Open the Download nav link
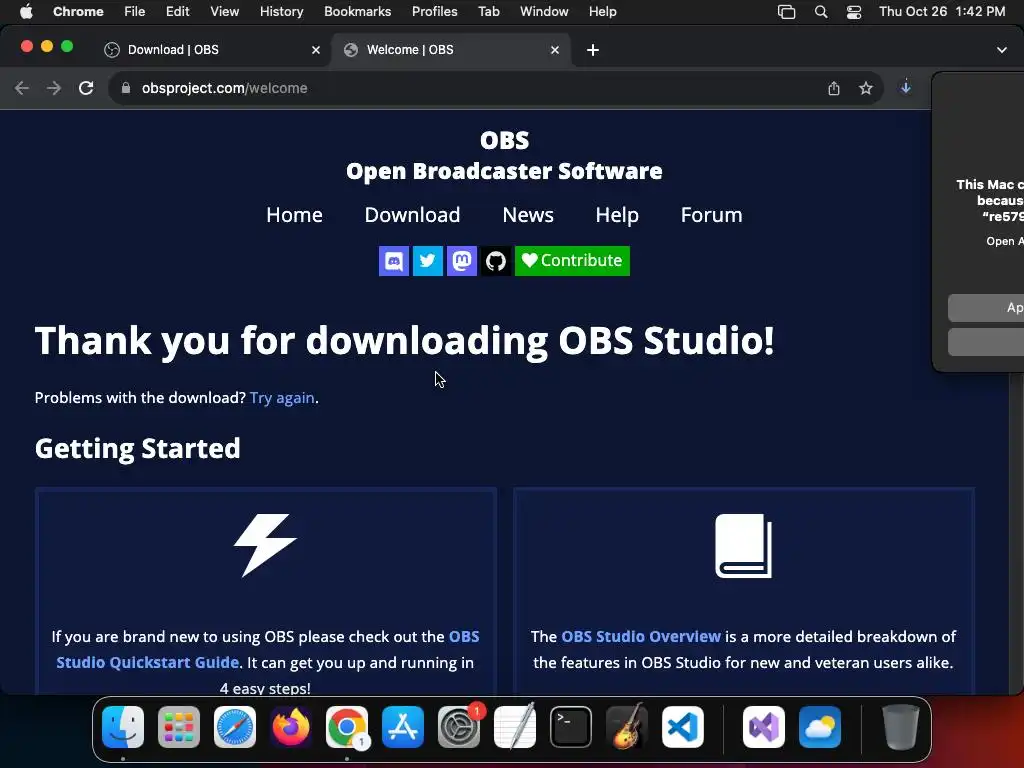Image resolution: width=1024 pixels, height=768 pixels. coord(412,215)
